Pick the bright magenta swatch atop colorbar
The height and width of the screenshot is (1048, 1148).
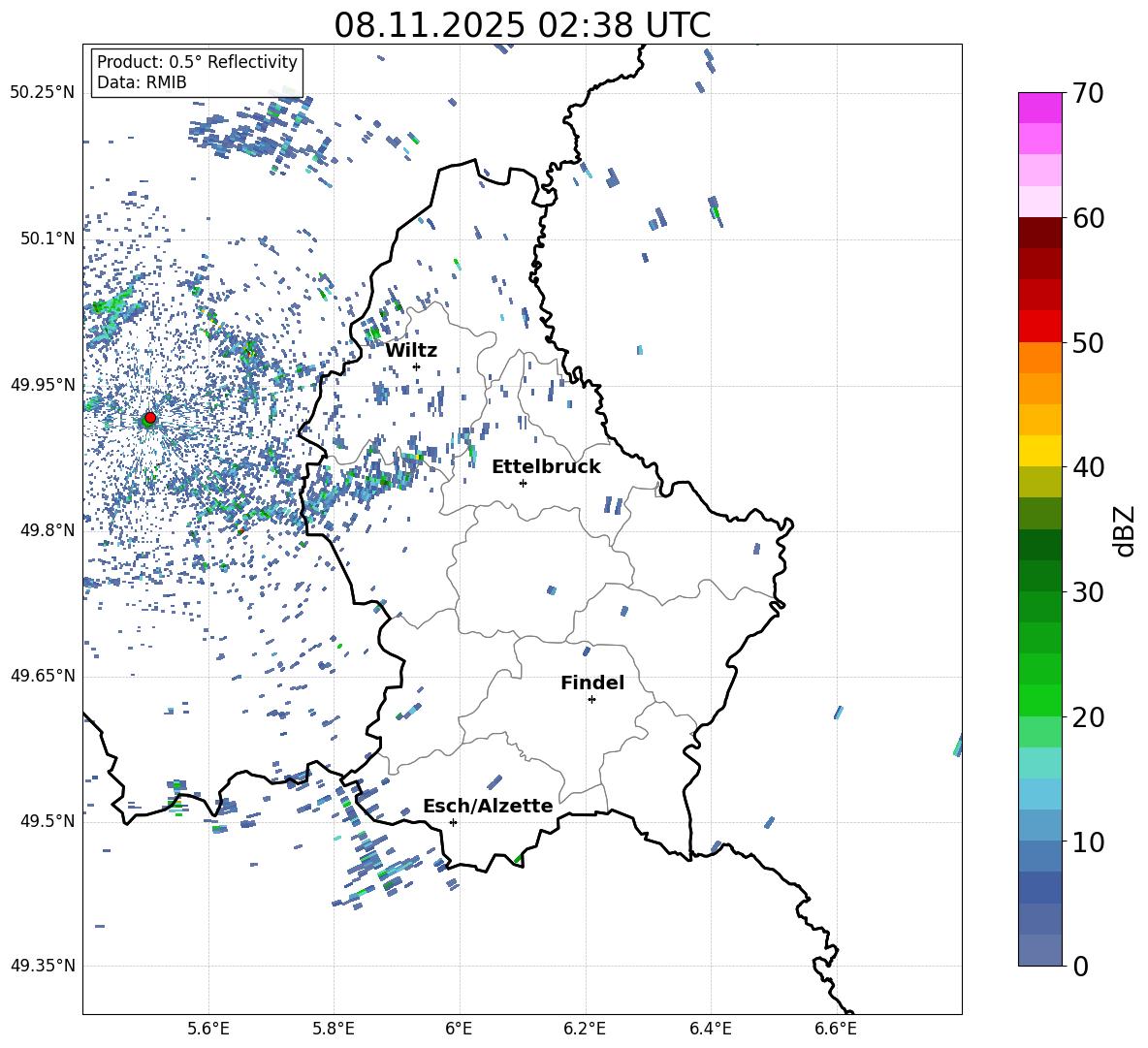[x=1039, y=107]
